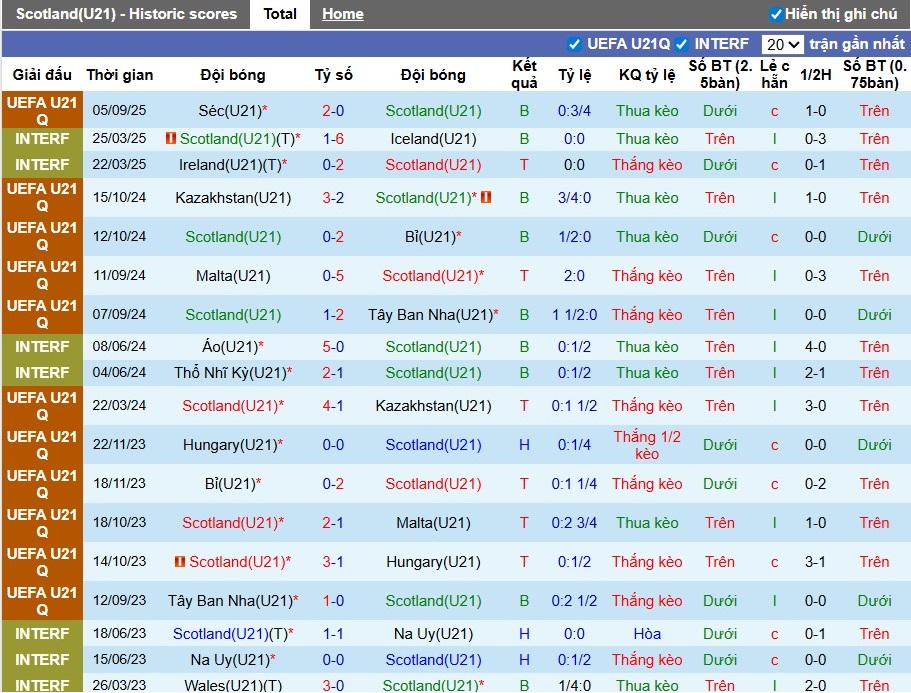Viewport: 911px width, 693px height.
Task: Click the 1-1 score against Na Uy(U21)
Action: (x=333, y=634)
